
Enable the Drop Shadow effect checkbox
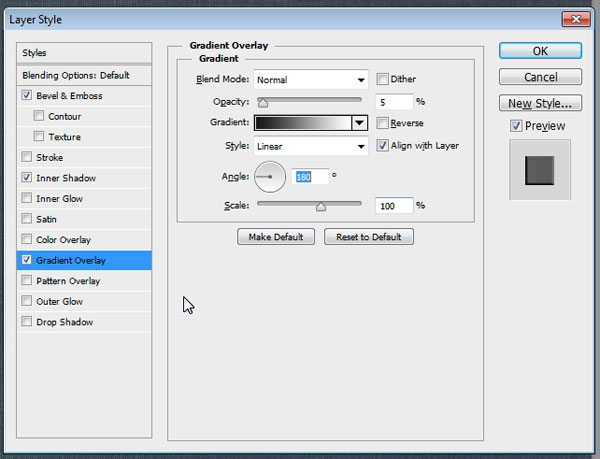(x=26, y=322)
